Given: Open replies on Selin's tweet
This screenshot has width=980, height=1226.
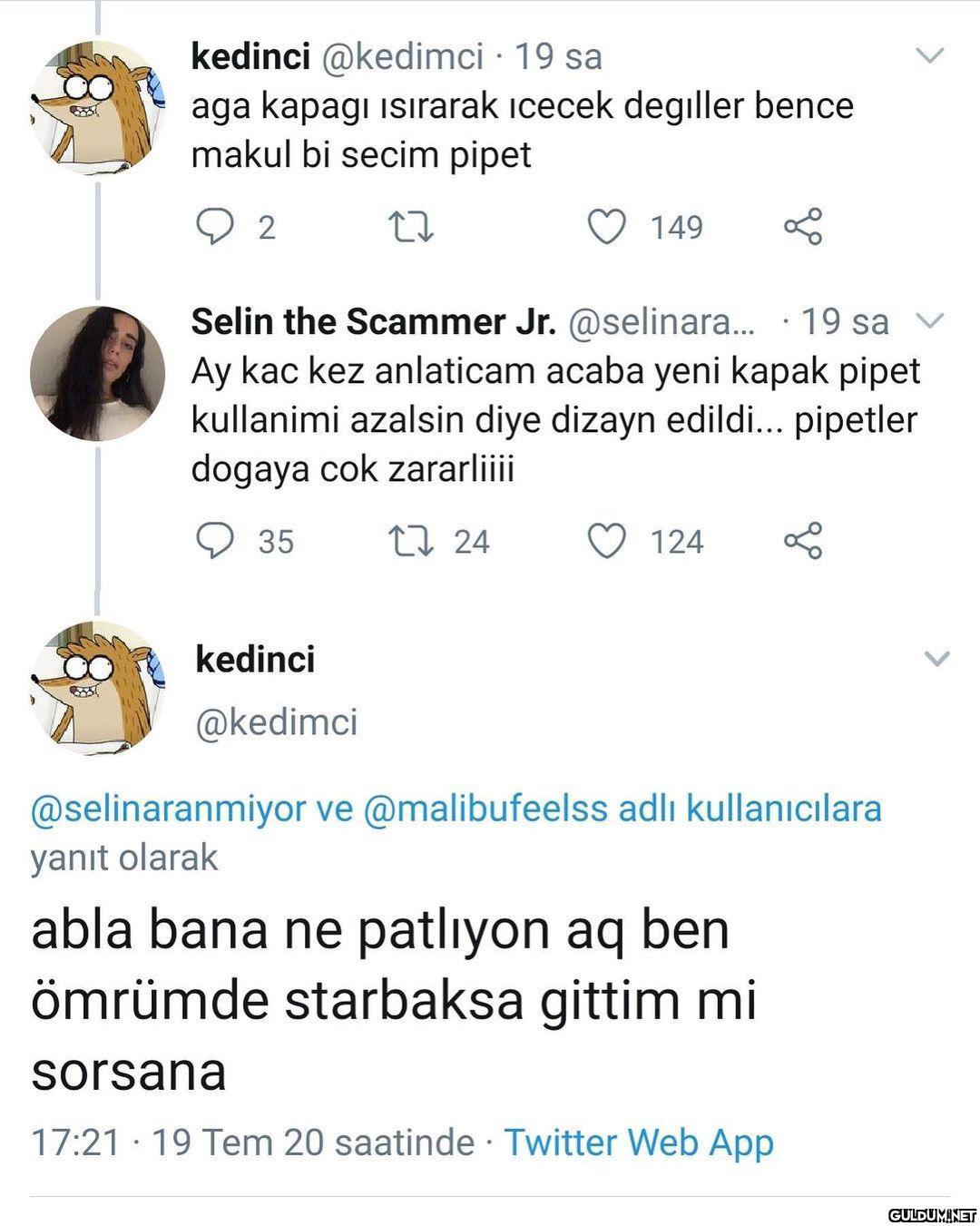Looking at the screenshot, I should [x=215, y=541].
